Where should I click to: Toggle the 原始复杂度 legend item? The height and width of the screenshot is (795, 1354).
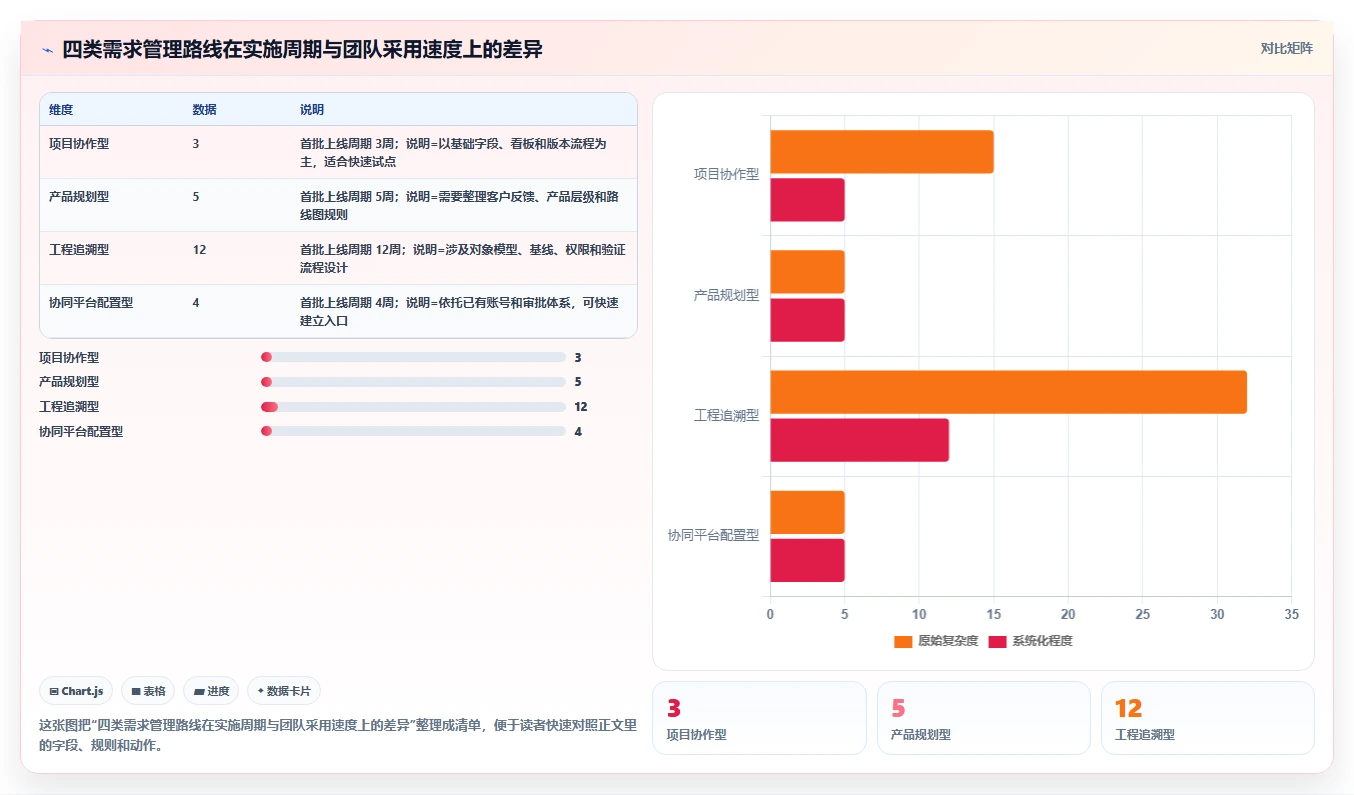[x=936, y=641]
